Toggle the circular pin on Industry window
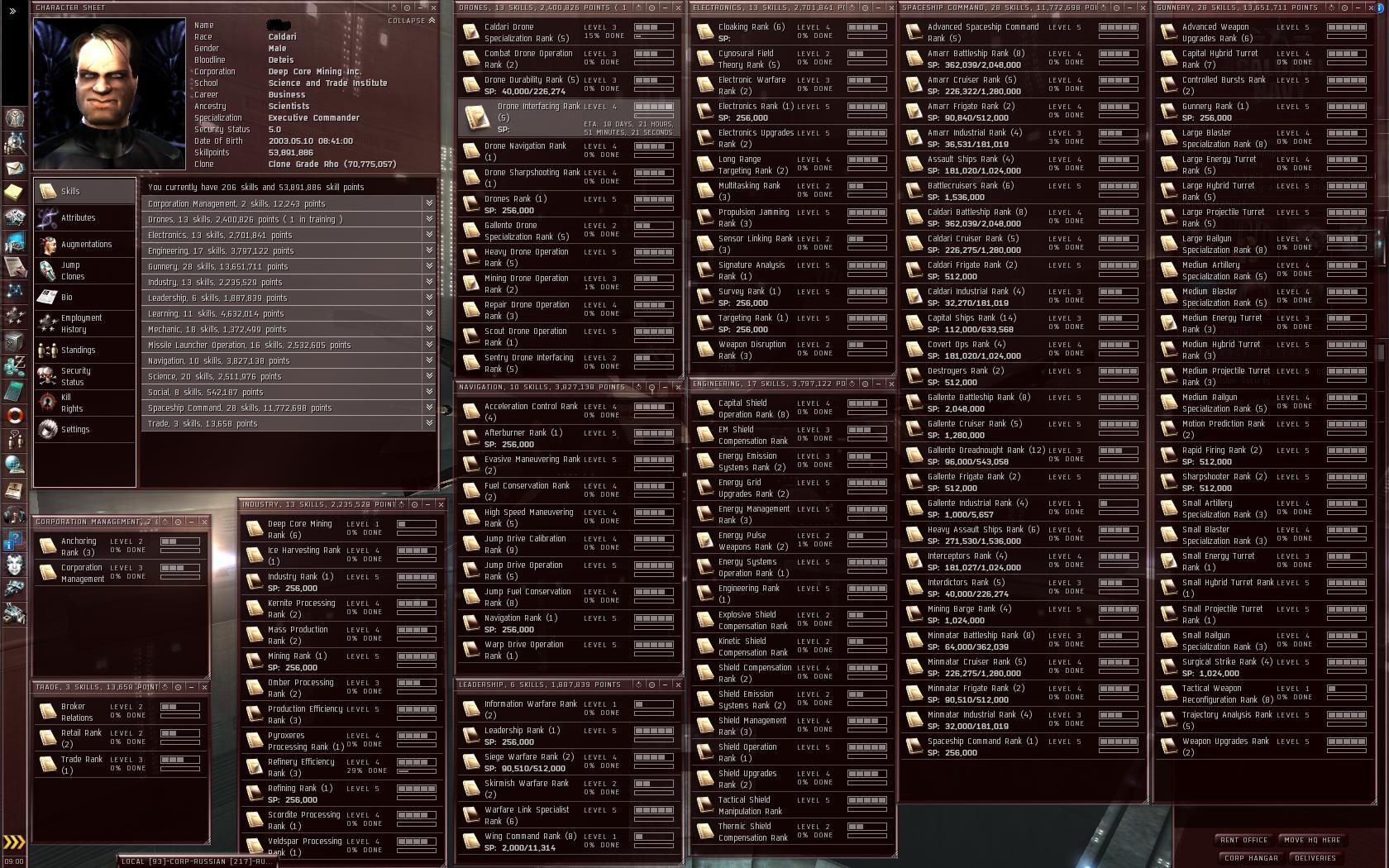 pos(414,504)
